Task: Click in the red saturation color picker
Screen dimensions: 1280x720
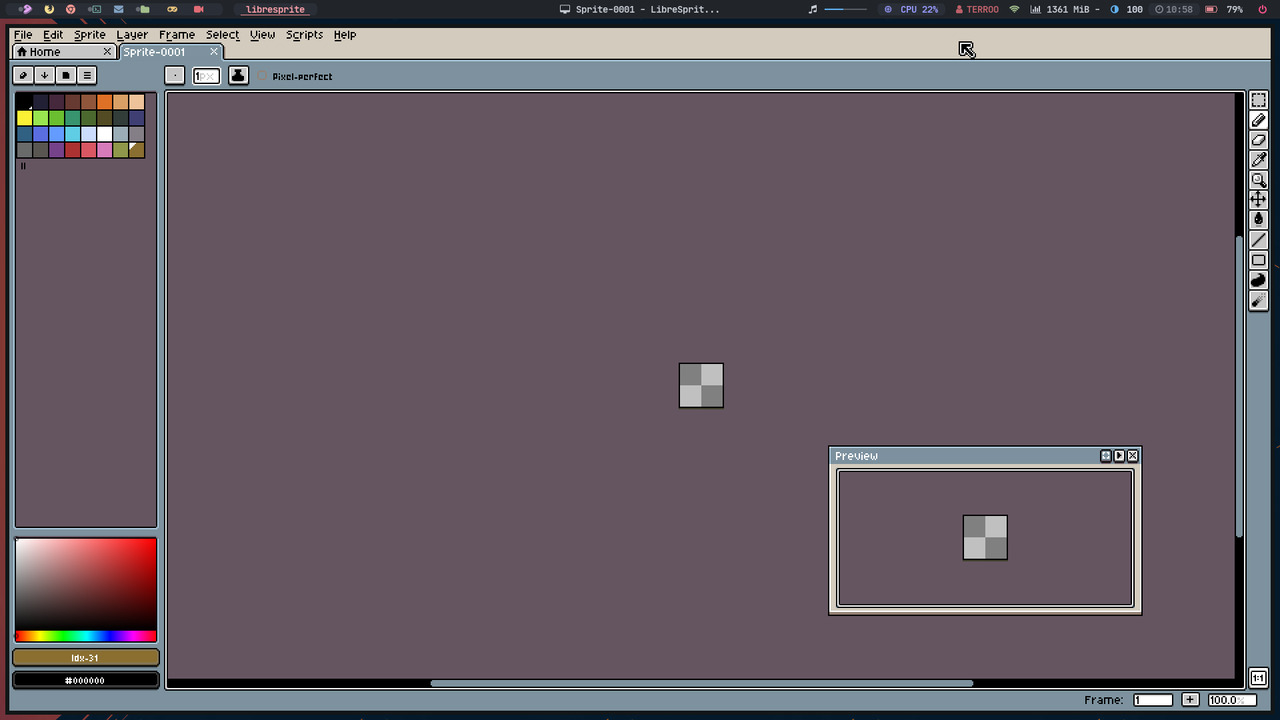Action: click(85, 584)
